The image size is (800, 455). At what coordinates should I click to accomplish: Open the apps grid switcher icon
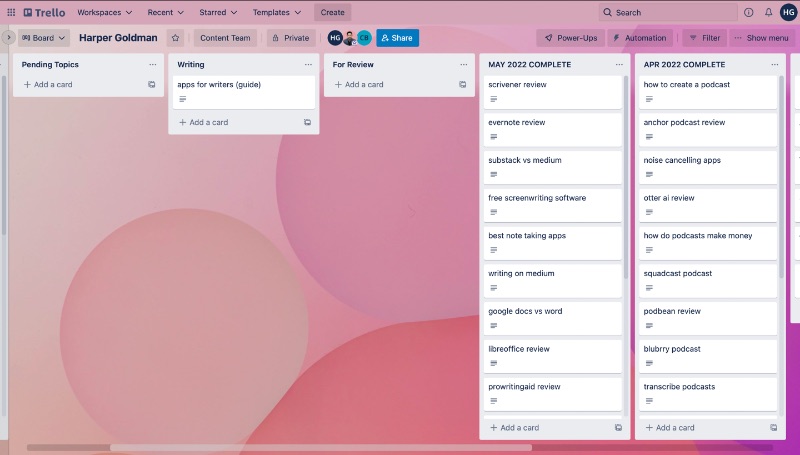(11, 12)
